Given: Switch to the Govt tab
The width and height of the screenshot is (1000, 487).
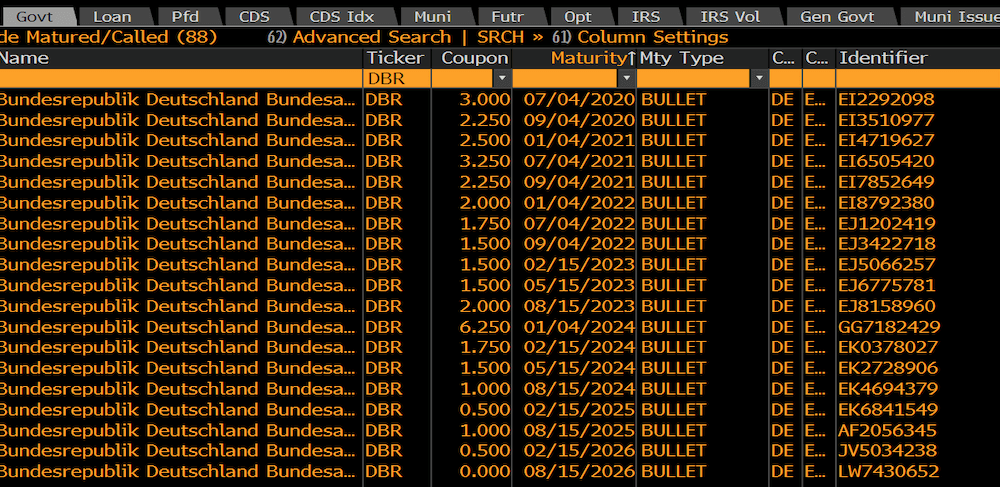Looking at the screenshot, I should 36,17.
